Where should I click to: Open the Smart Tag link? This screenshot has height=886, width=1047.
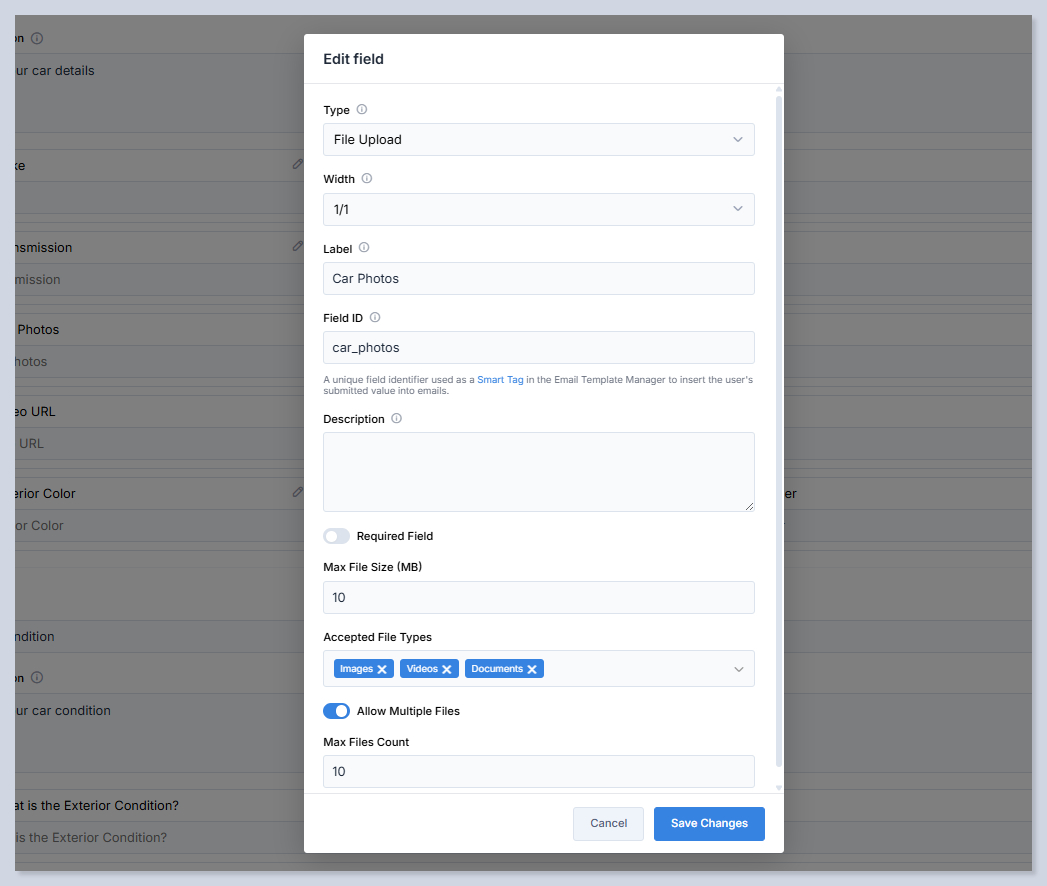(x=500, y=380)
